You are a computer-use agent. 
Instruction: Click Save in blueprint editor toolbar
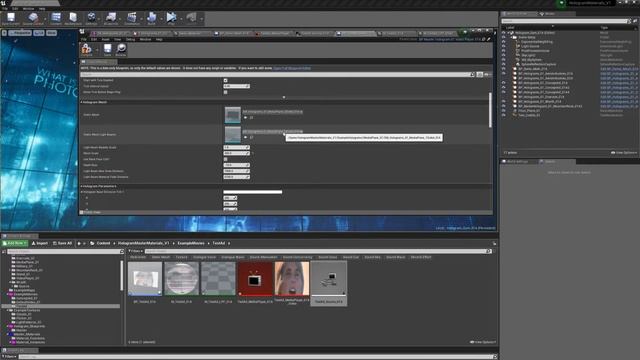[107, 50]
